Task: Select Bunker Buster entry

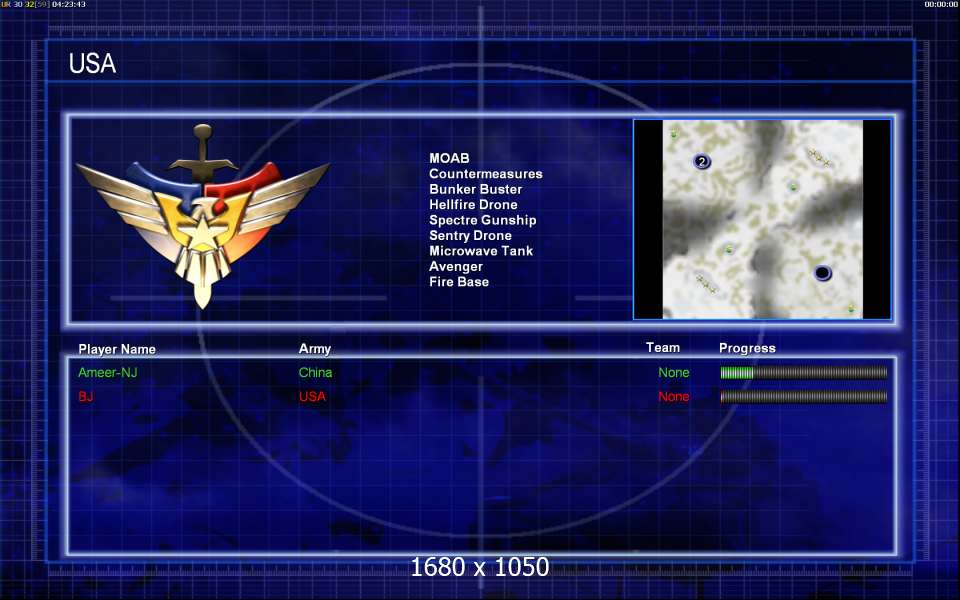Action: 475,189
